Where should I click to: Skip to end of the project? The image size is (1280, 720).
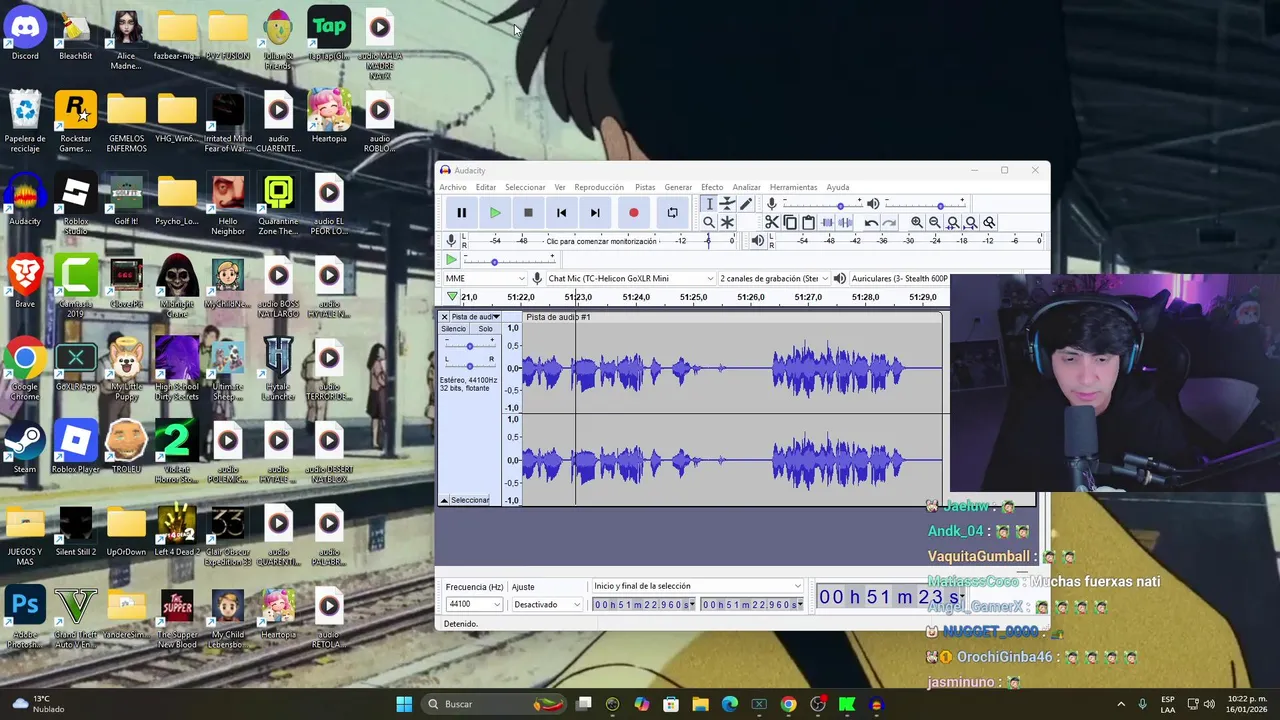[595, 212]
